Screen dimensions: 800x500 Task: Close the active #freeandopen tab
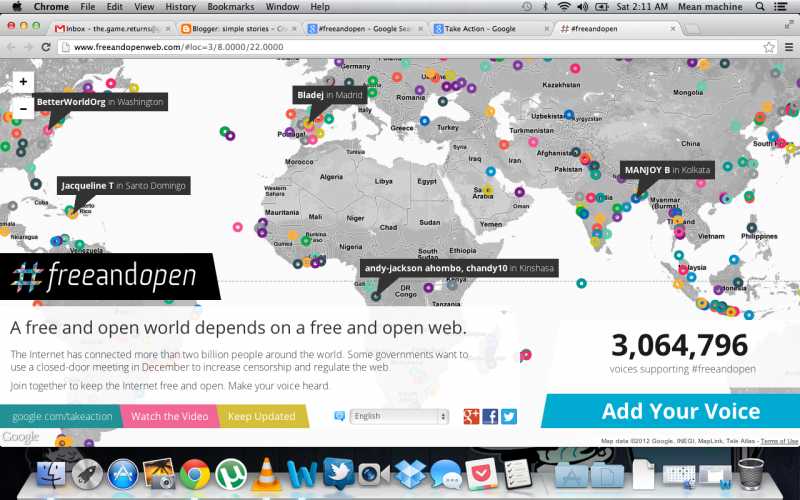click(x=673, y=29)
